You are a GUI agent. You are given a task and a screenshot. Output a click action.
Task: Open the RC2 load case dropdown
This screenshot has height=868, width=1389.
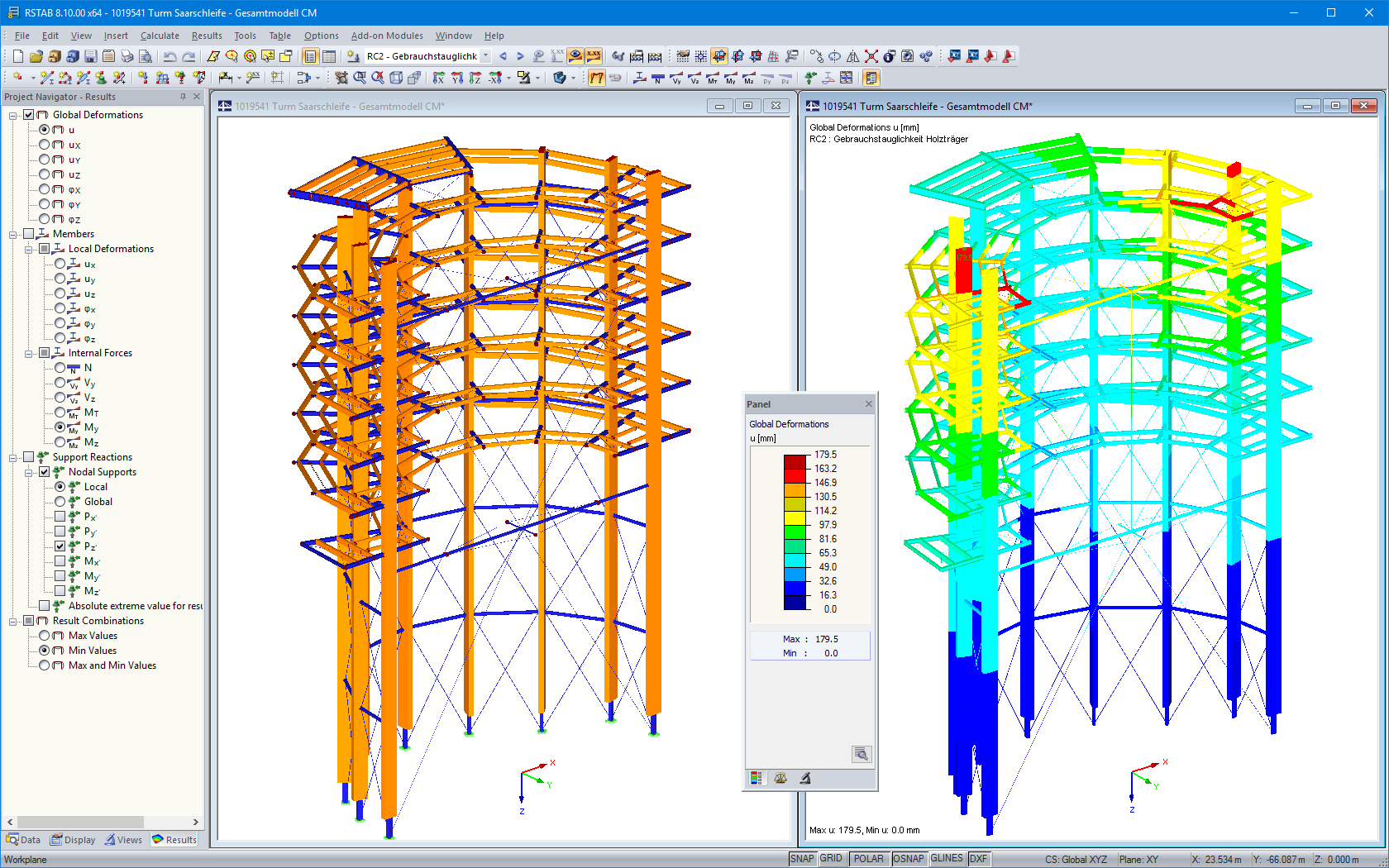click(x=485, y=56)
